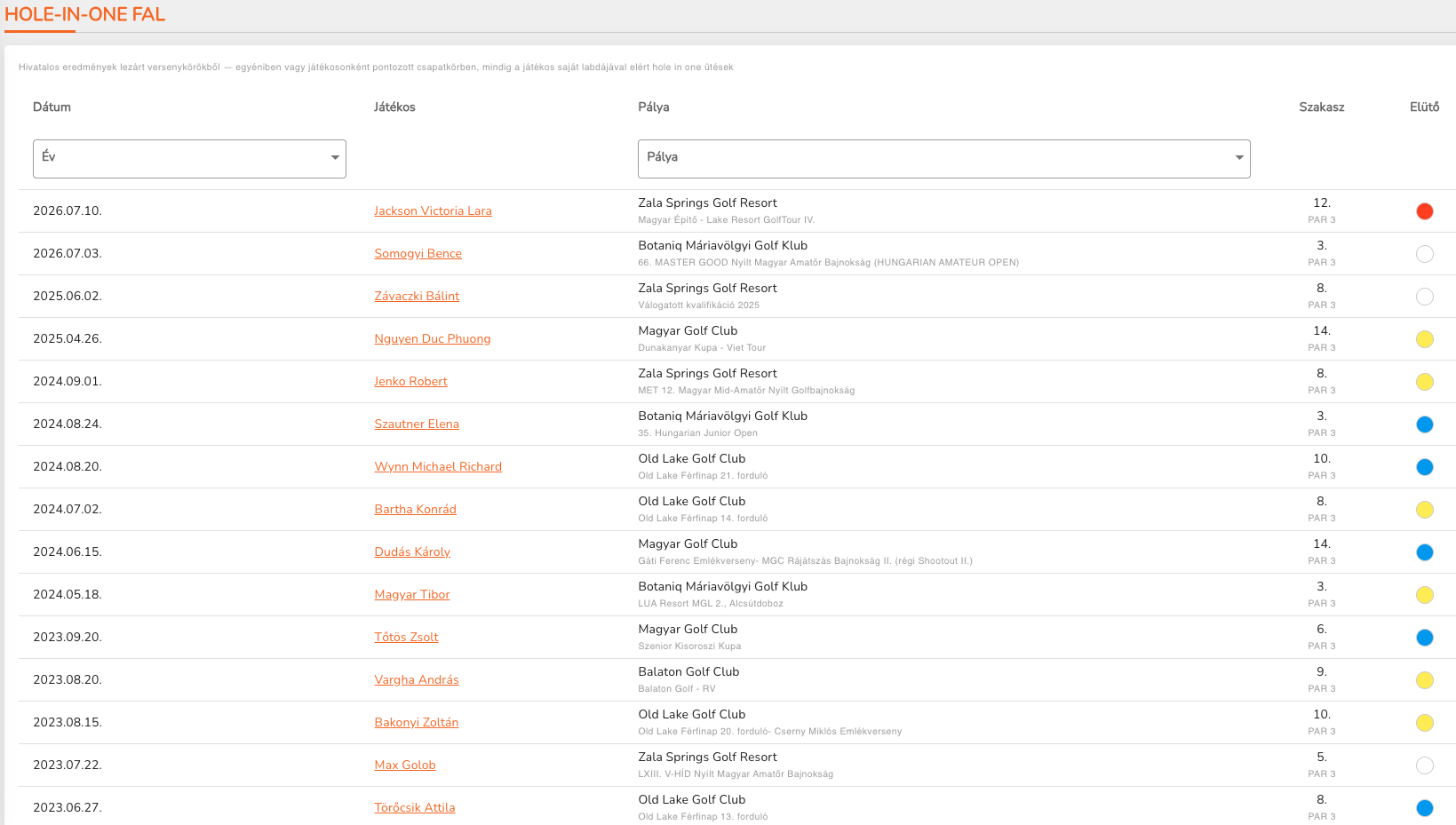Select the 'Dunakanyar Kupa - Viet Tour' event text

[702, 347]
